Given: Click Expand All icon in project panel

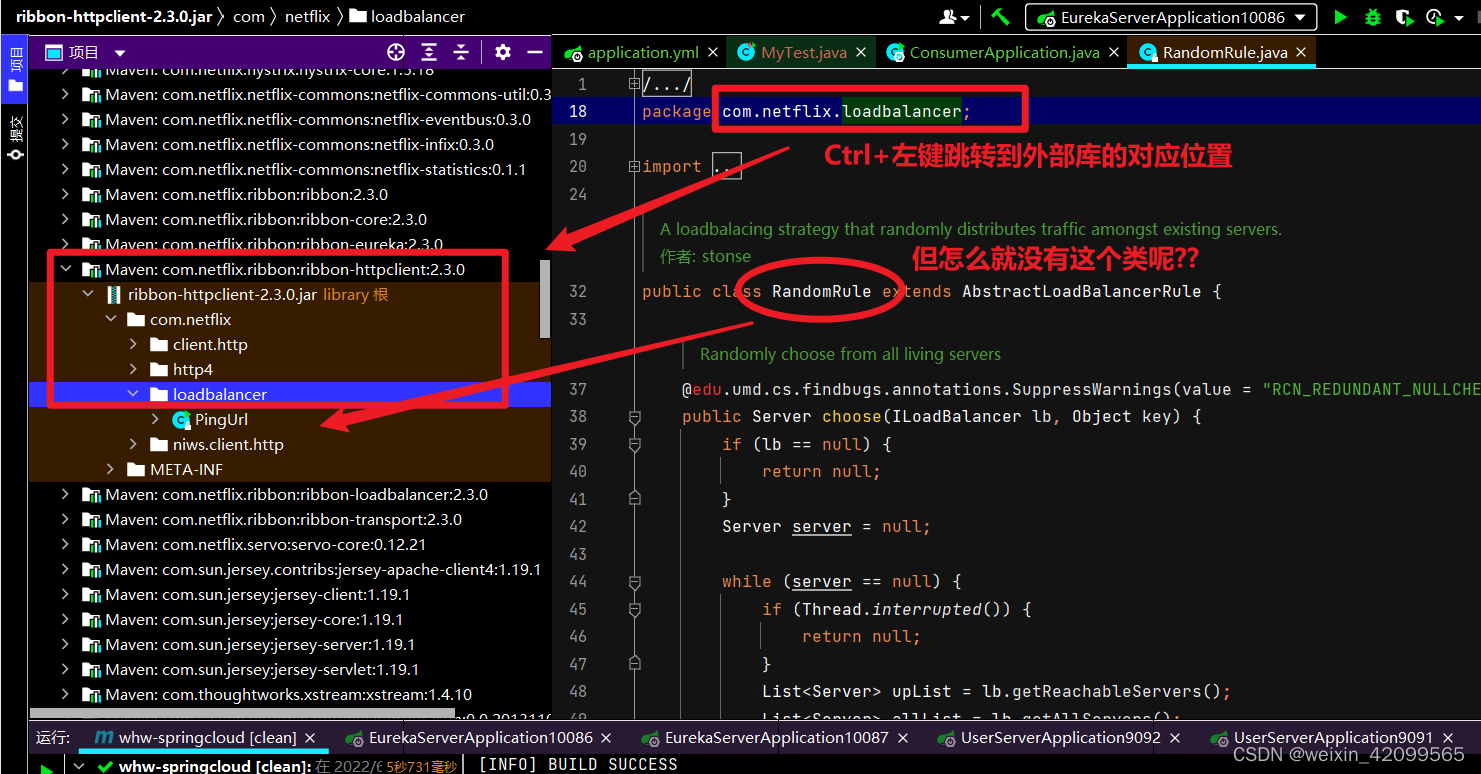Looking at the screenshot, I should tap(429, 52).
